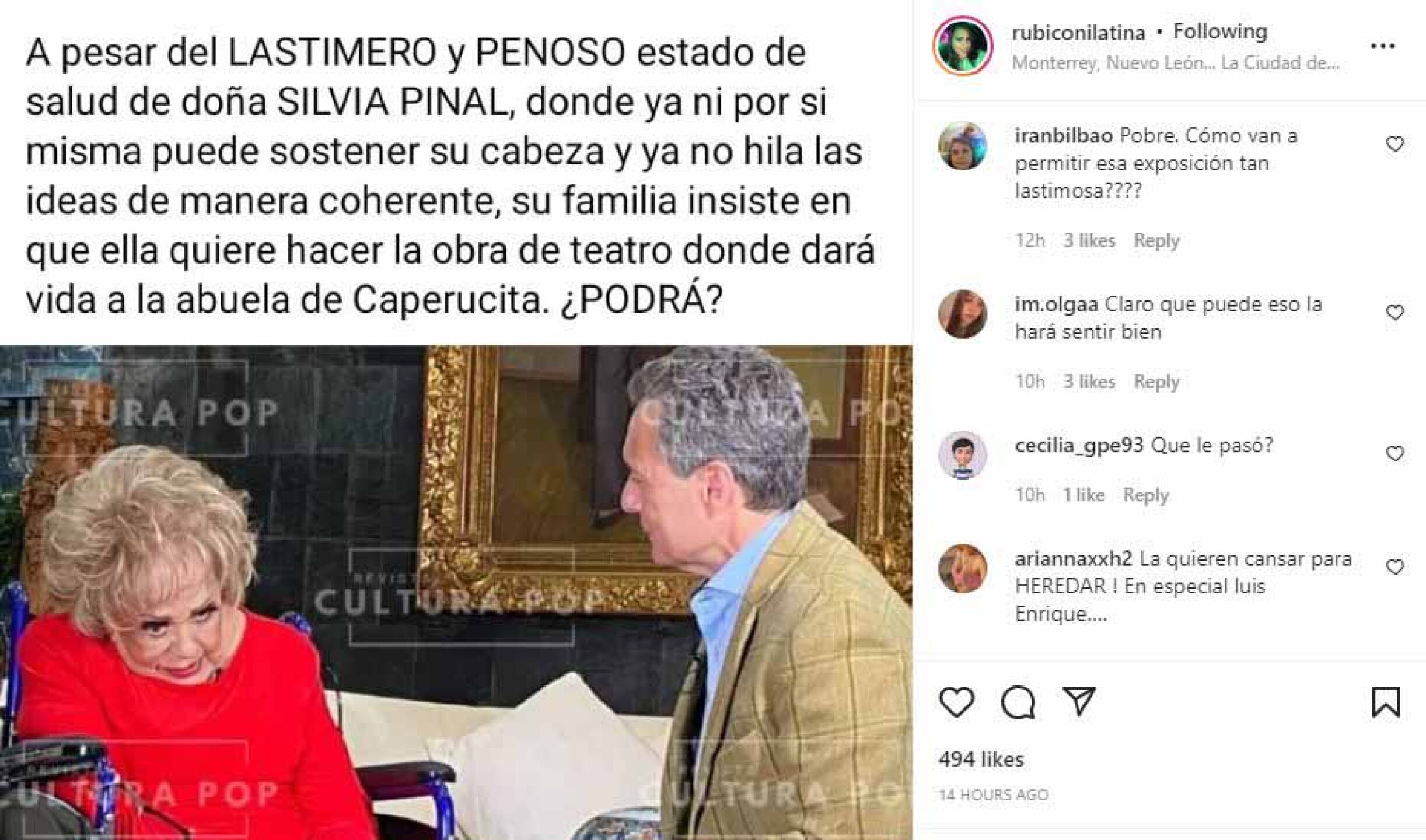The image size is (1426, 840).
Task: Like ariannaxxh2's comment
Action: tap(1395, 566)
